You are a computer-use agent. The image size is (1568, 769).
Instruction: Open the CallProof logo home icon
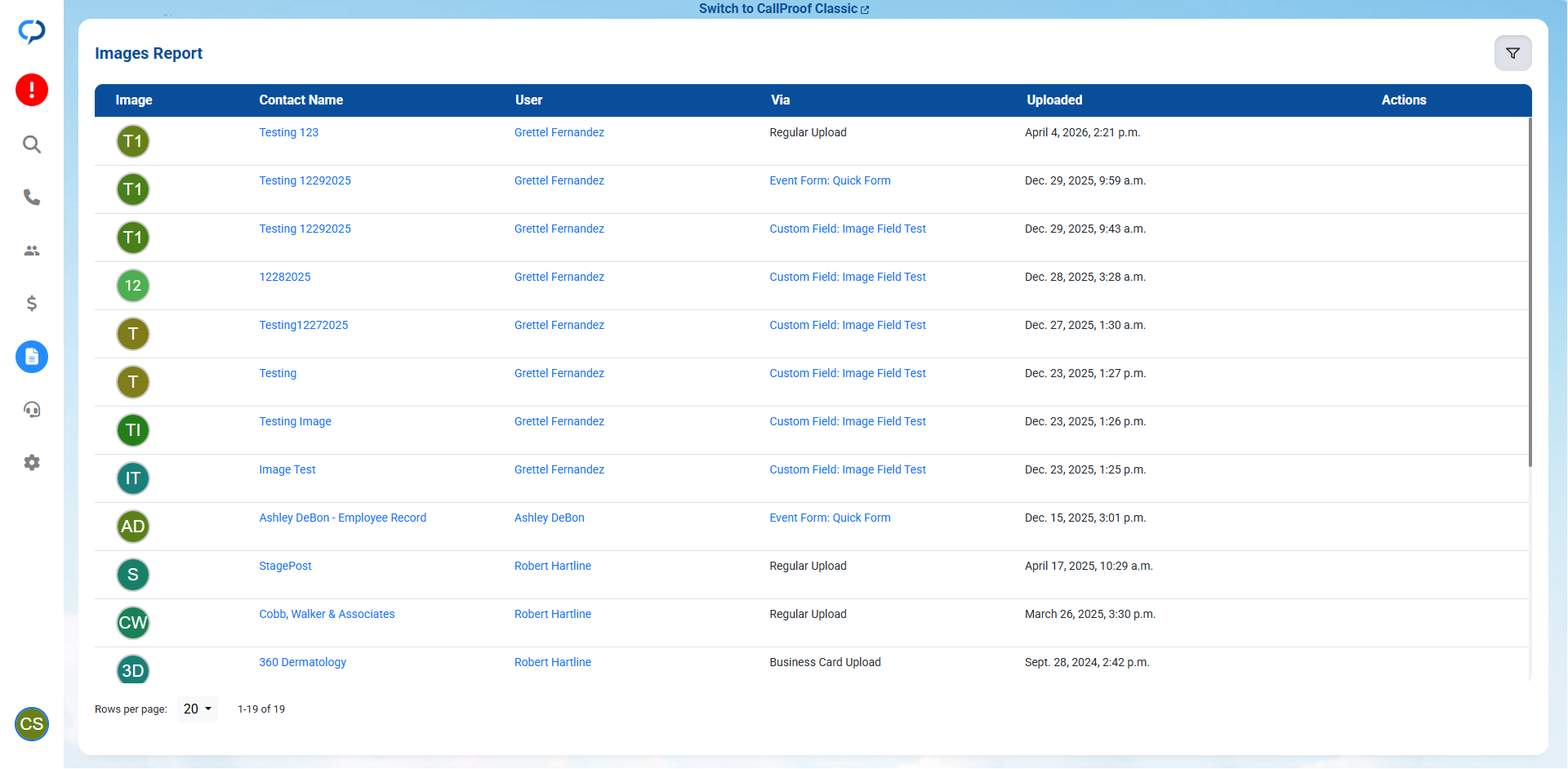click(x=32, y=32)
